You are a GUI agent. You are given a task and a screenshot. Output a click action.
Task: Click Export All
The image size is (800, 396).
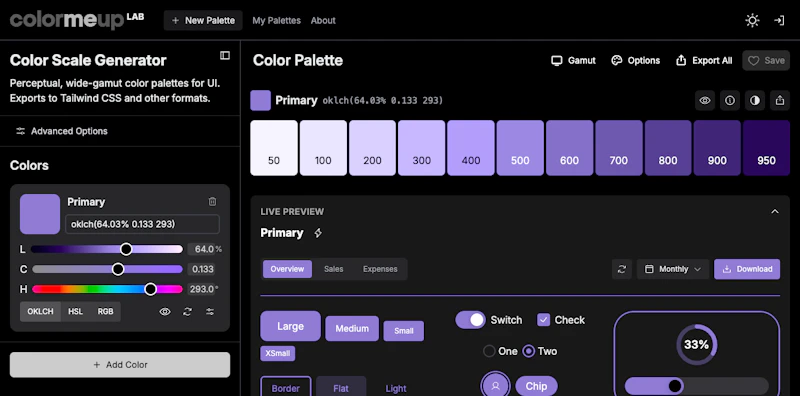pyautogui.click(x=704, y=60)
